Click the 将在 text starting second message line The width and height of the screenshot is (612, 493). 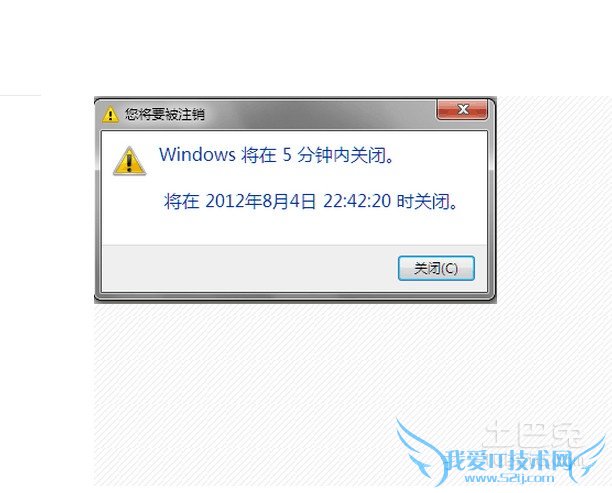(181, 201)
